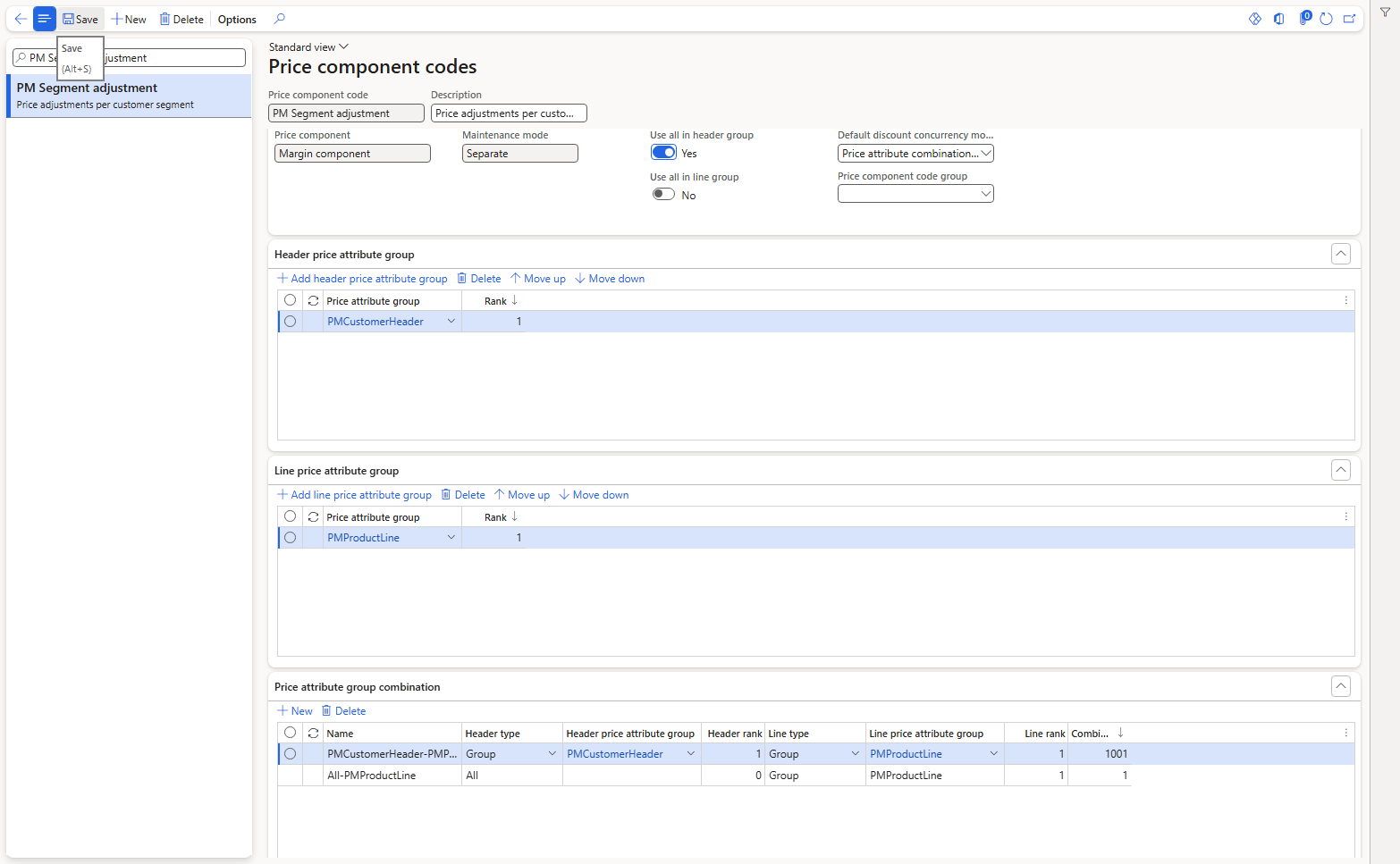The width and height of the screenshot is (1400, 864).
Task: Click the Description text field
Action: pos(509,113)
